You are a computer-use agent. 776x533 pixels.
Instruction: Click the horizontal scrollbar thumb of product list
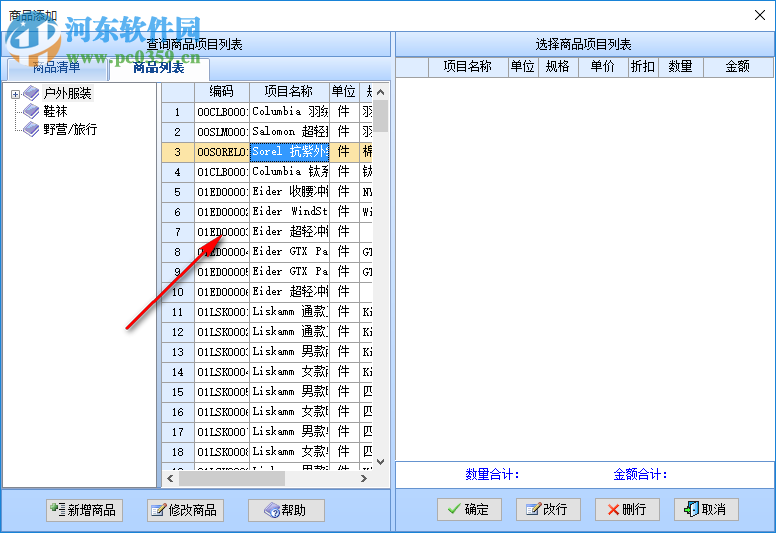(x=232, y=479)
